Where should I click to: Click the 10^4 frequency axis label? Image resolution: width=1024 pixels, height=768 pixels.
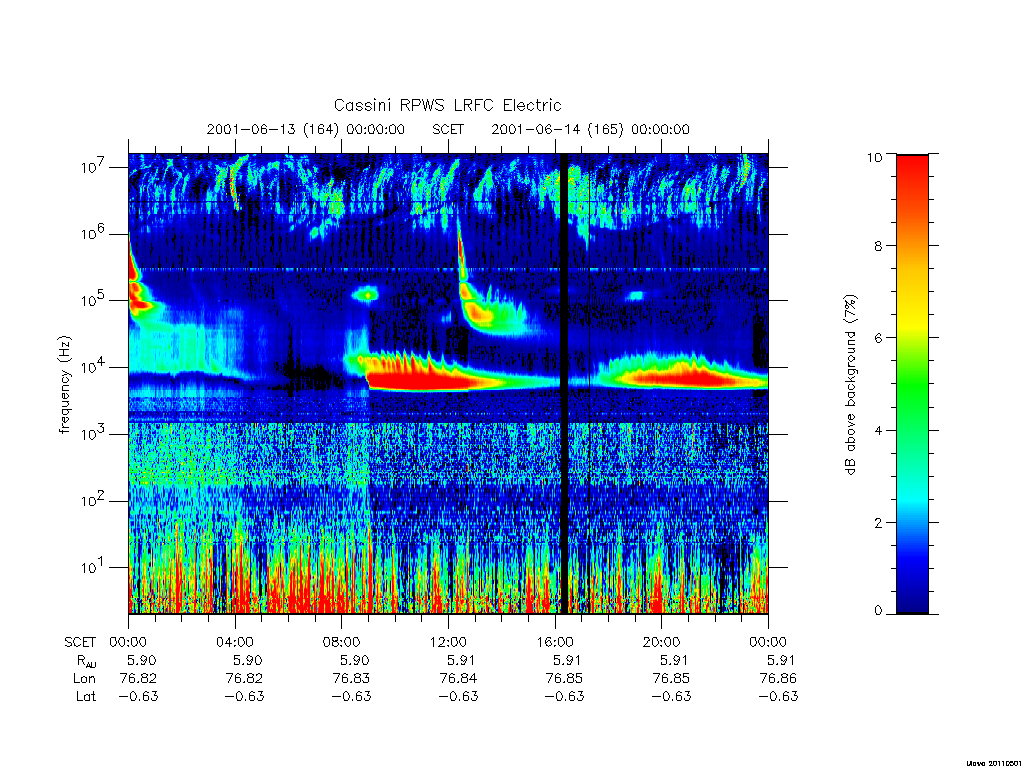95,367
